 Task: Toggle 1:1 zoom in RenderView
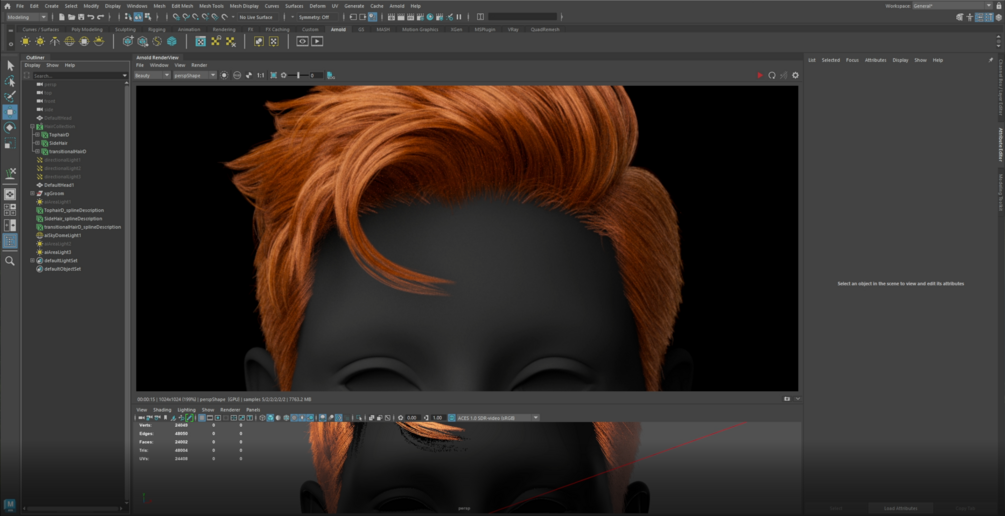click(x=261, y=75)
